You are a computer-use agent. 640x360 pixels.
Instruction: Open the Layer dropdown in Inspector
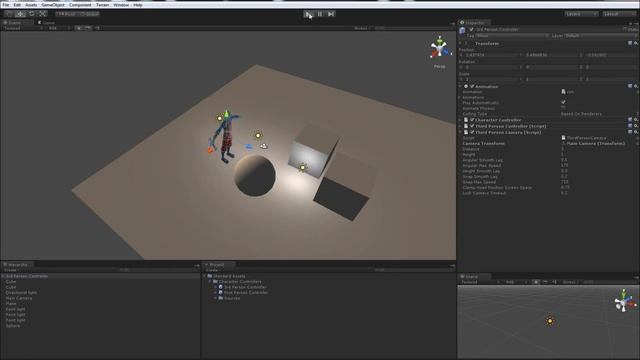(x=601, y=36)
